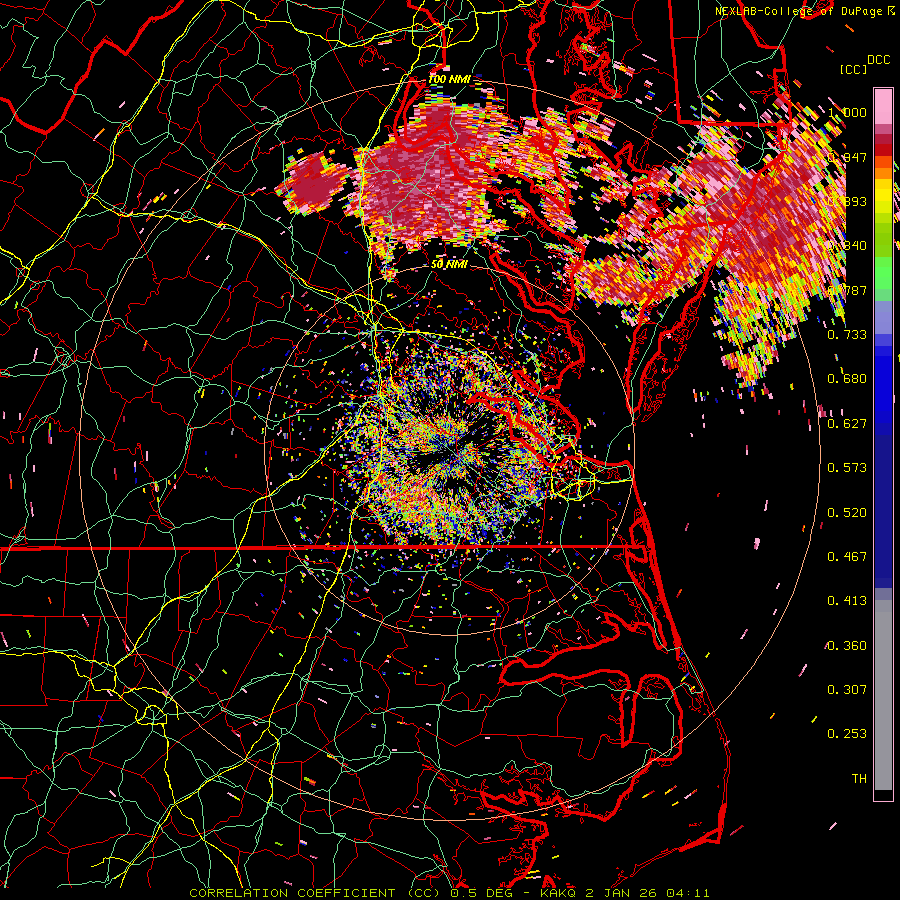Select the 0.947 color scale value
The image size is (900, 900).
click(x=847, y=157)
